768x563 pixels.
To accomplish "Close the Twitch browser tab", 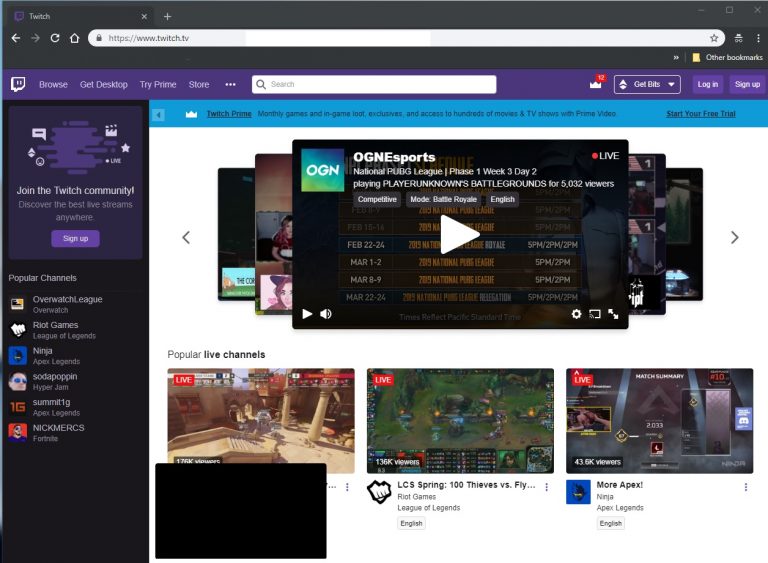I will (x=144, y=16).
